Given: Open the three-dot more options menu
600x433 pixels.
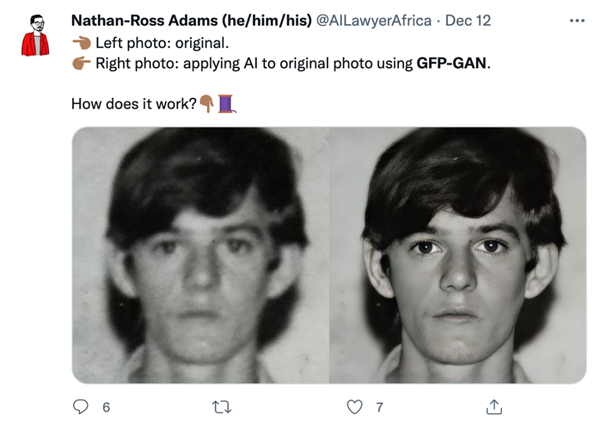Looking at the screenshot, I should click(x=577, y=21).
